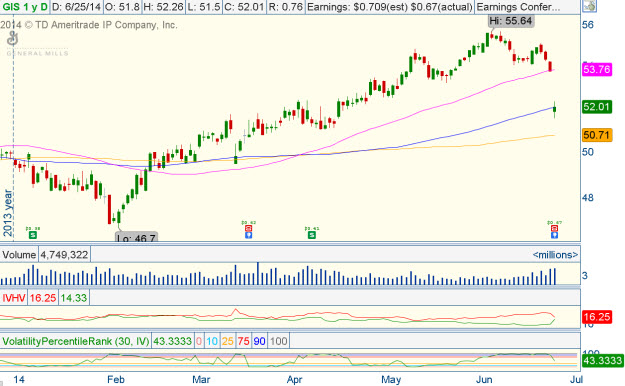The height and width of the screenshot is (386, 625).
Task: Click the Jul label on time axis
Action: click(576, 379)
